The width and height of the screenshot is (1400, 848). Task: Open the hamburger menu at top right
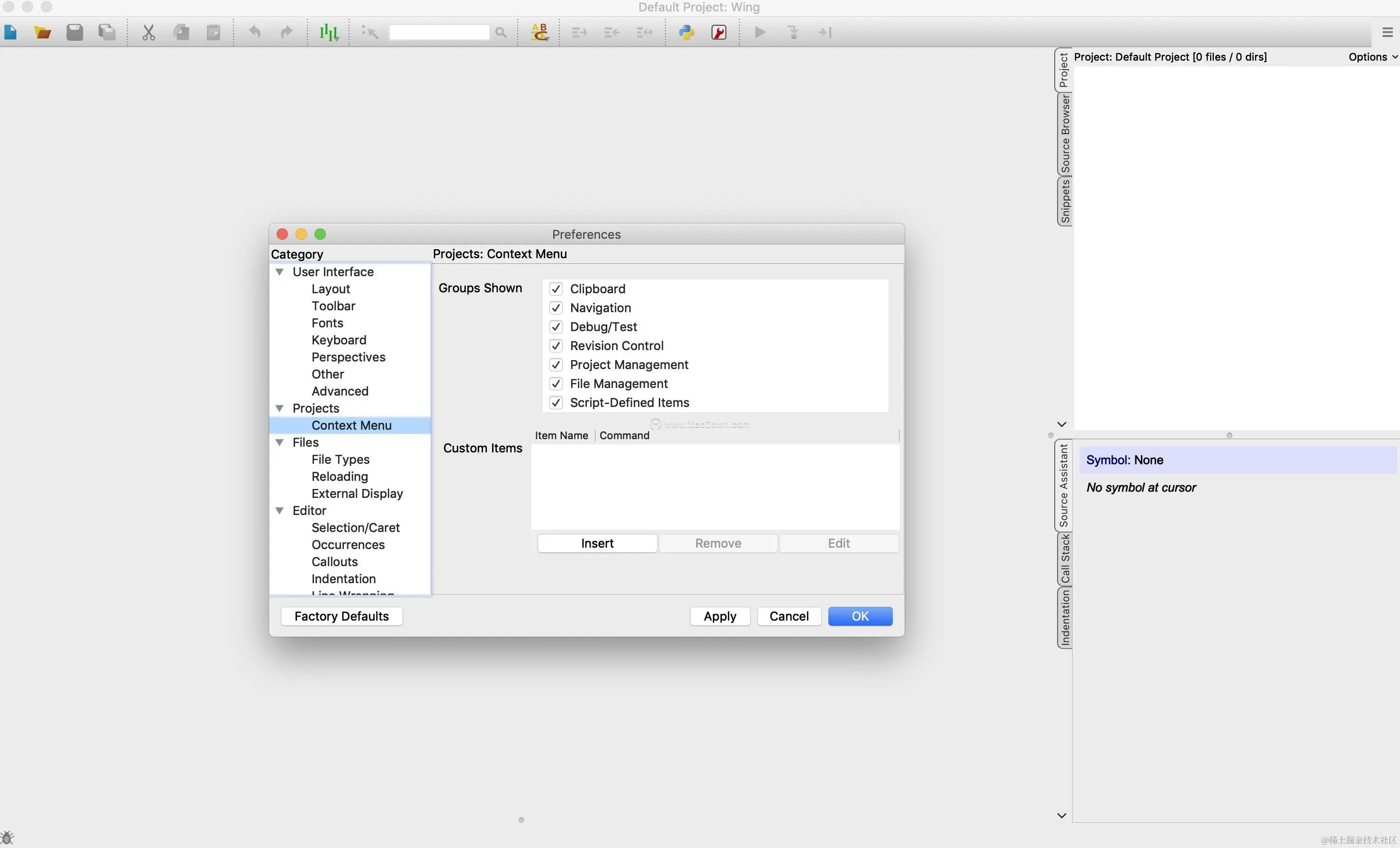pyautogui.click(x=1387, y=32)
